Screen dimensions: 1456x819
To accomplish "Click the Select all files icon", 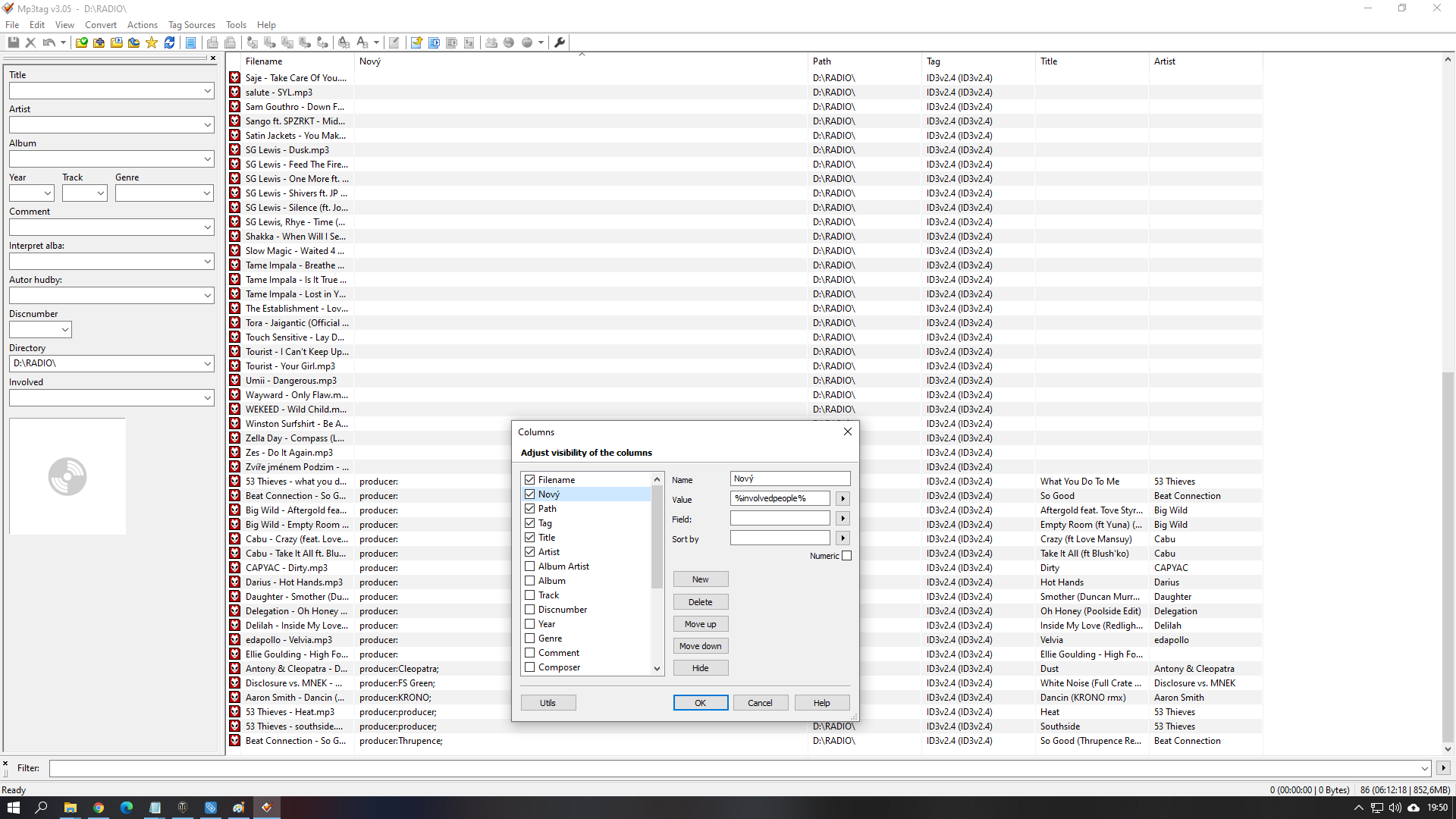I will (x=191, y=42).
